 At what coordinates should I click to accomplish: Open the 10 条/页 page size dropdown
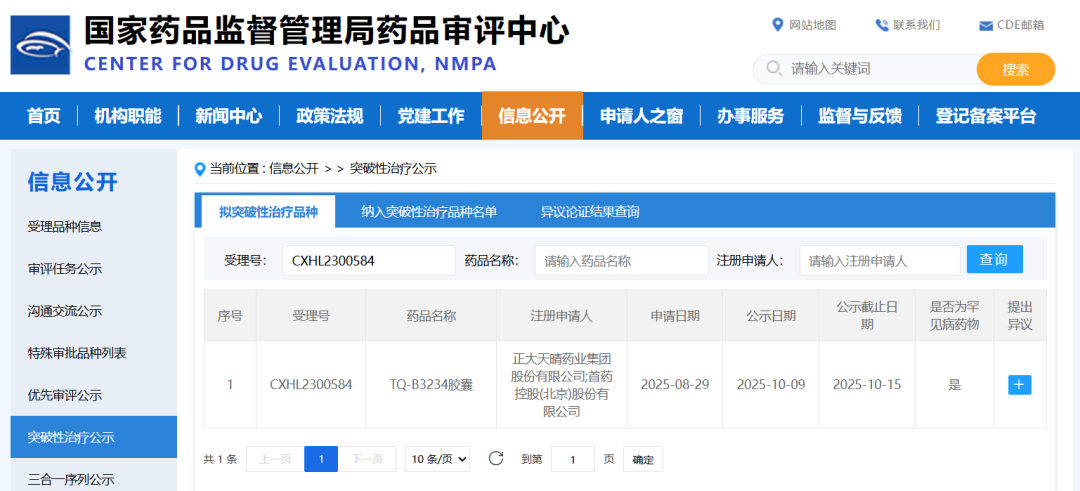(x=437, y=459)
